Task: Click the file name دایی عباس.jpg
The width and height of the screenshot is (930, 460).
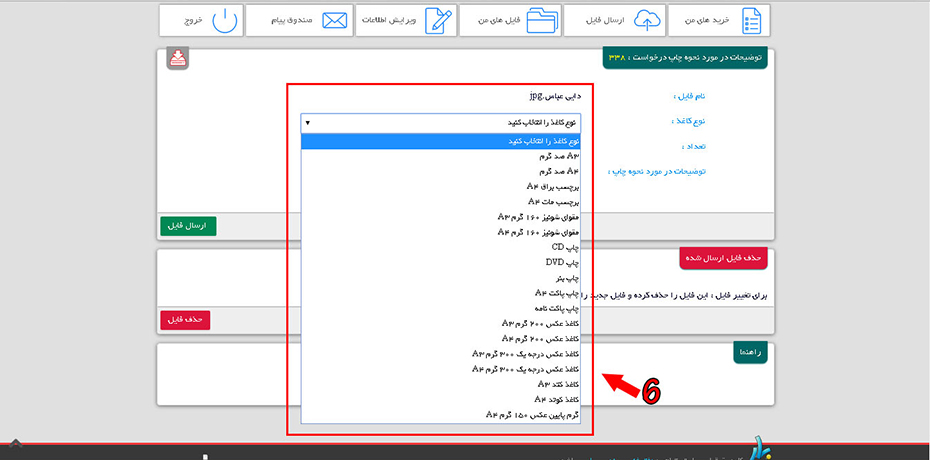Action: pyautogui.click(x=554, y=97)
